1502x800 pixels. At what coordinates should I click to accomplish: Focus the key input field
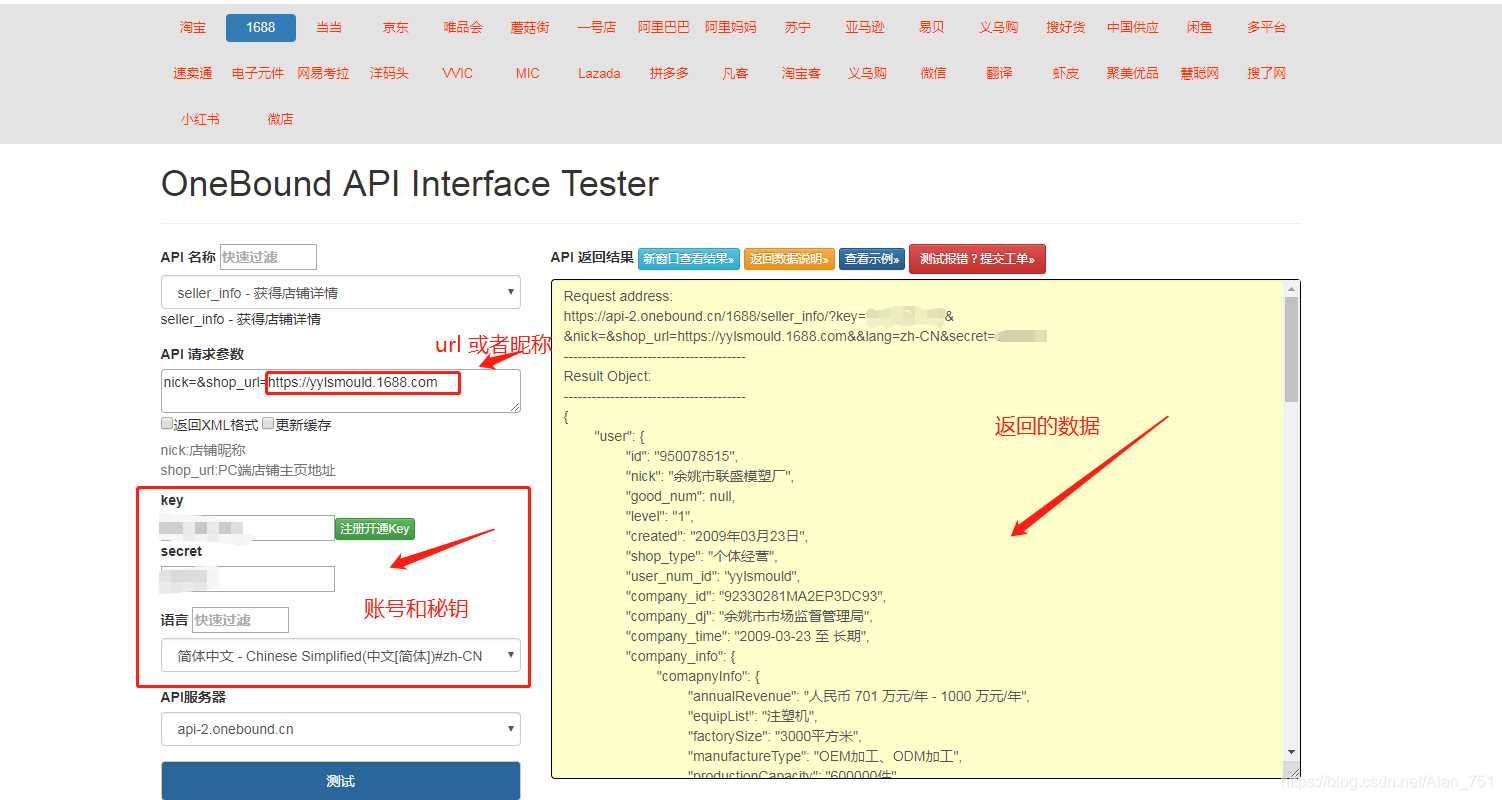(248, 528)
